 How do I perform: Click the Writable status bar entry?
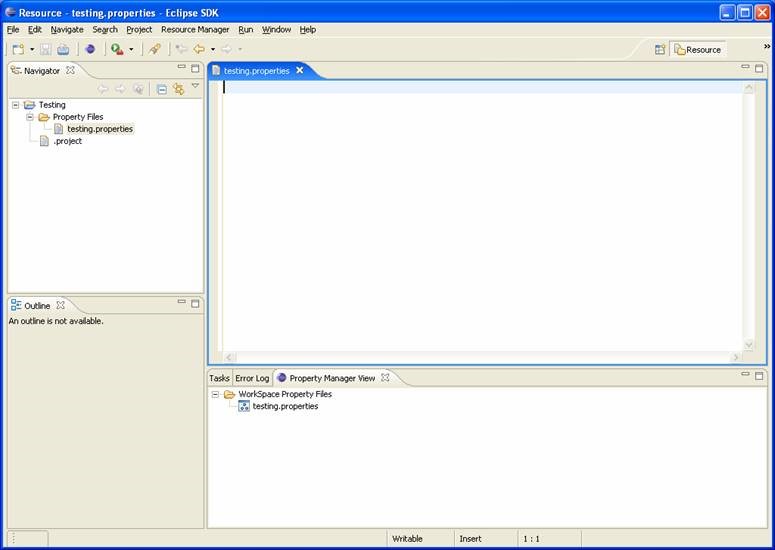tap(407, 539)
